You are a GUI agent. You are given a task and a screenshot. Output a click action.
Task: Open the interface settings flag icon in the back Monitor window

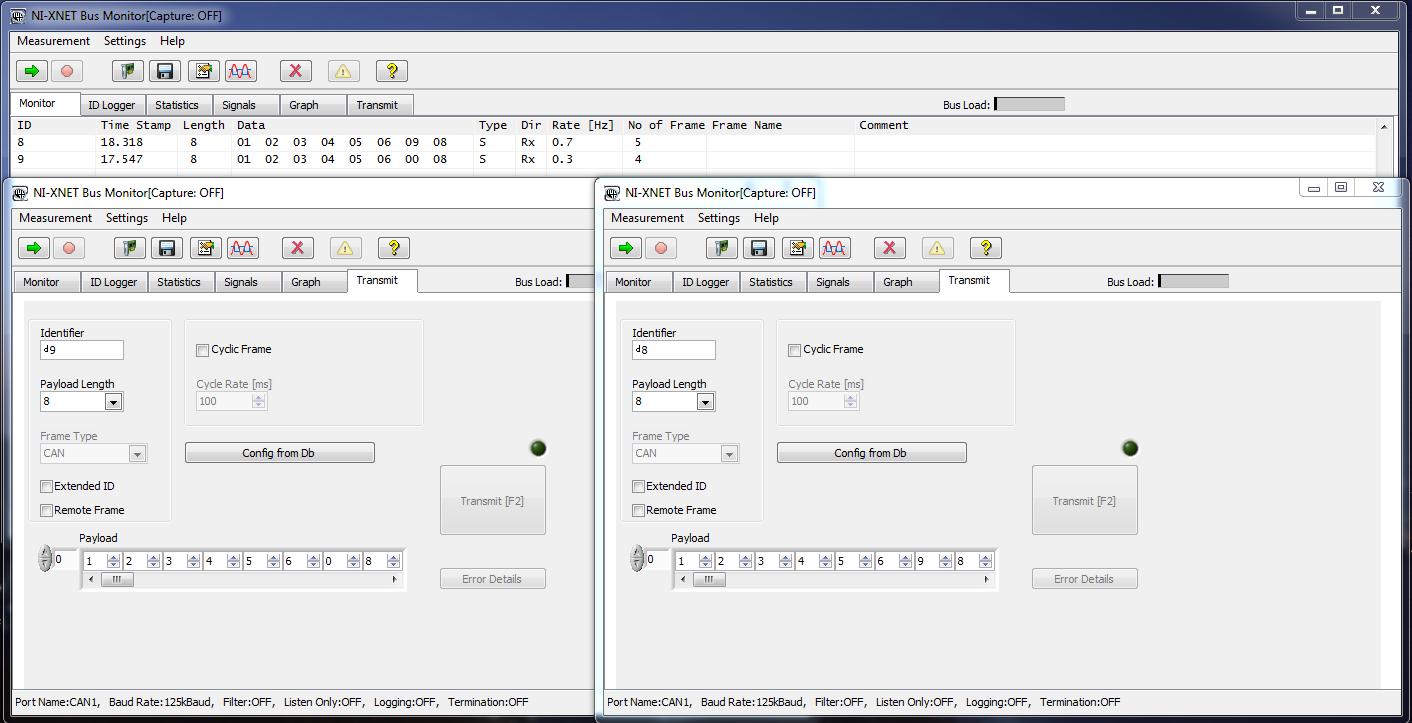pos(127,71)
